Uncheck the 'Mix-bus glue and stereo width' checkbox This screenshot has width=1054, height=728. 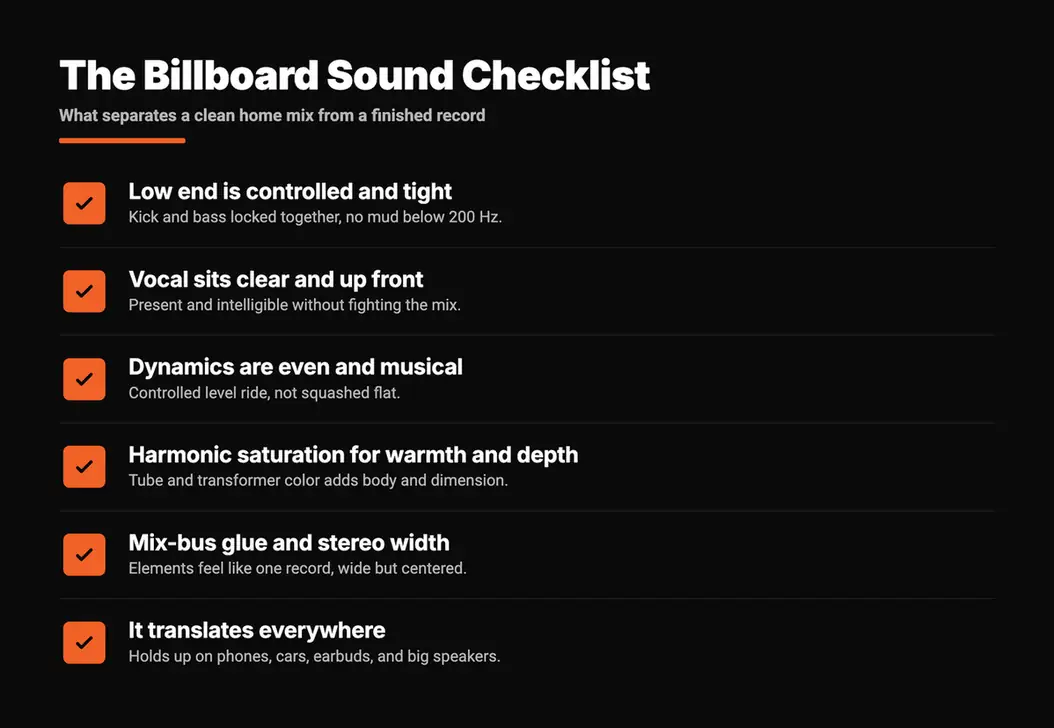[x=84, y=555]
